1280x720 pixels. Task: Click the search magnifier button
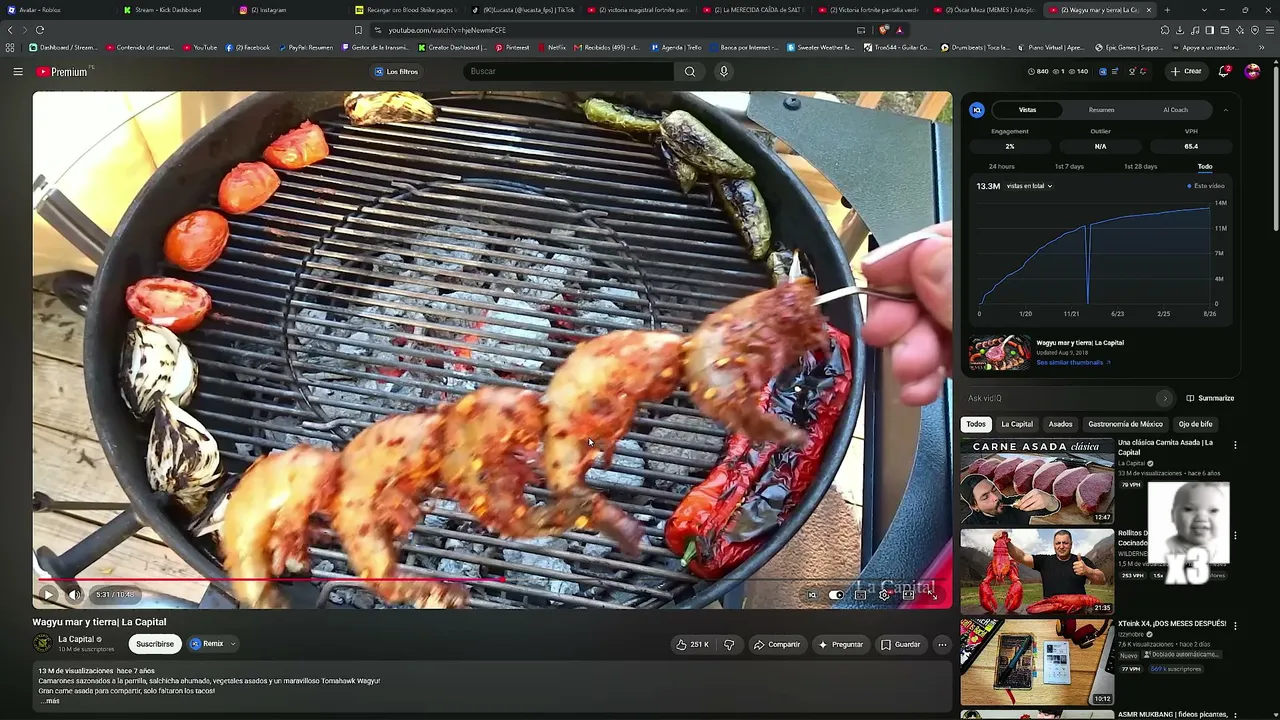(x=690, y=72)
